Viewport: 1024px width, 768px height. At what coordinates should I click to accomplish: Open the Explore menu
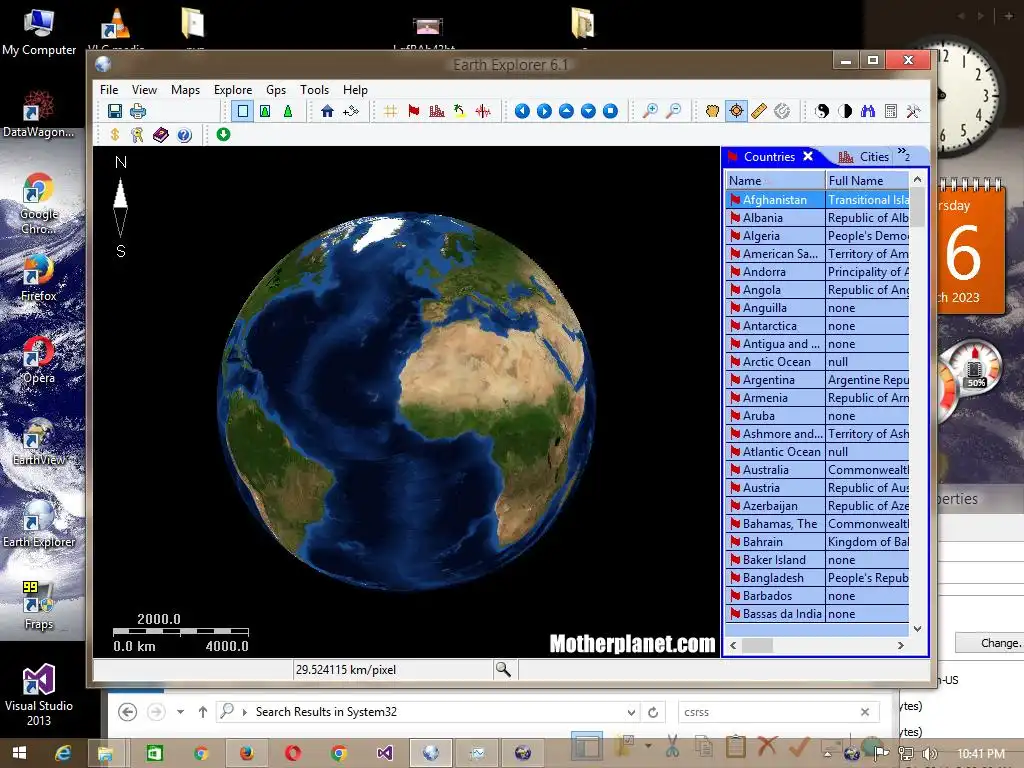[232, 89]
